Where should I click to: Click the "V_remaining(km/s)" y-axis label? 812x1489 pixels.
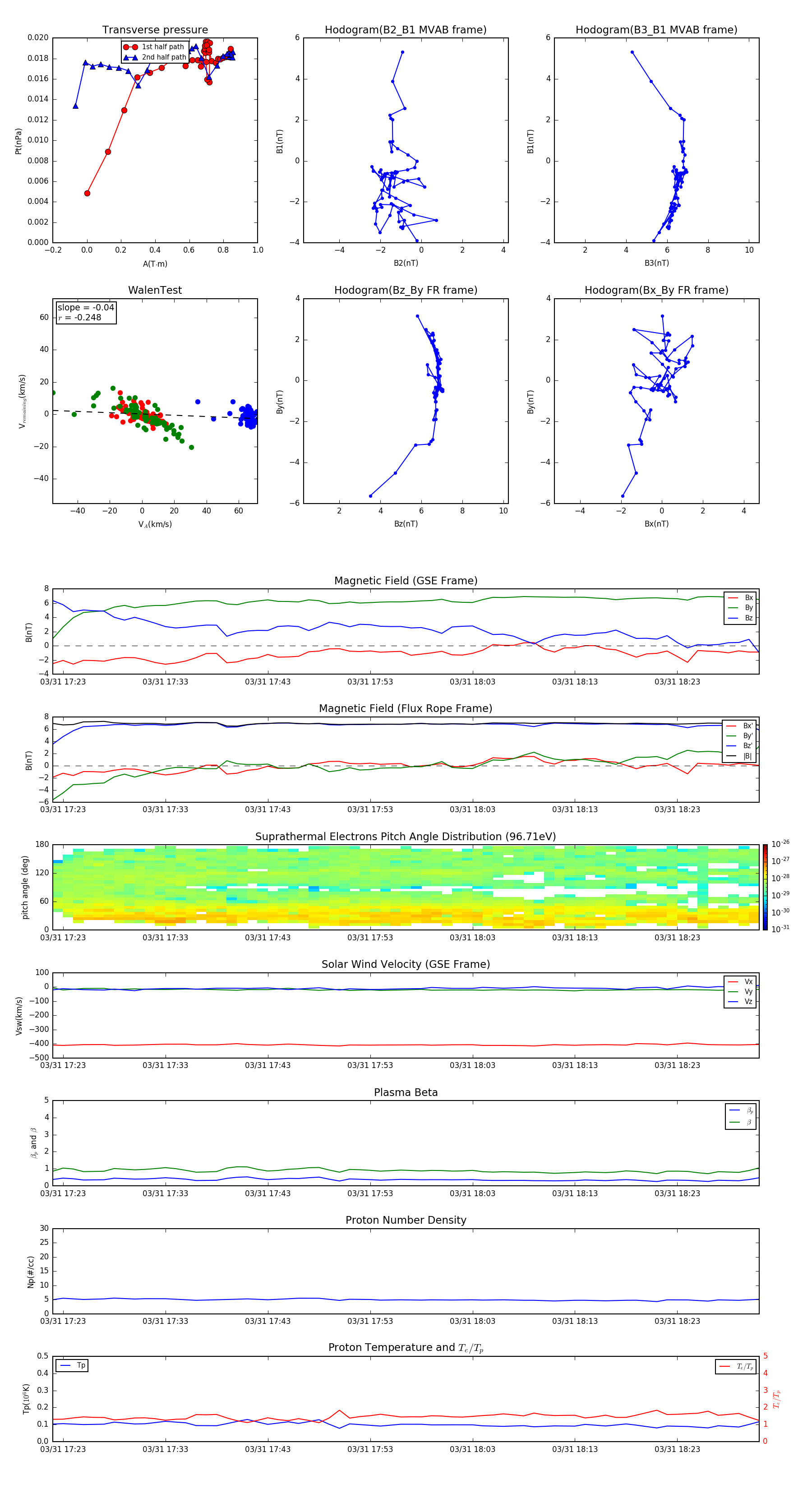pos(22,401)
